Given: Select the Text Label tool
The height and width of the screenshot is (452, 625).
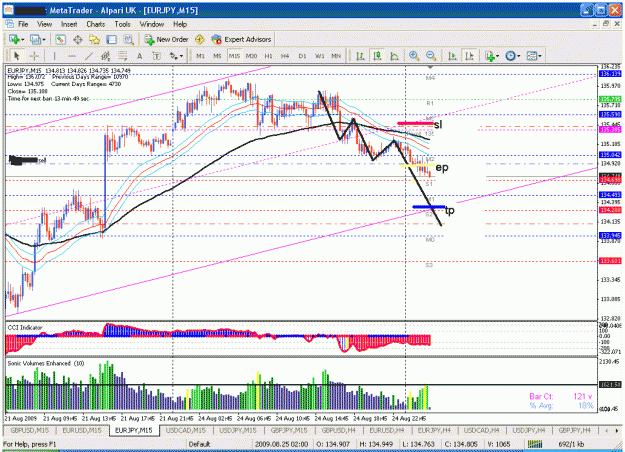Looking at the screenshot, I should tap(157, 56).
